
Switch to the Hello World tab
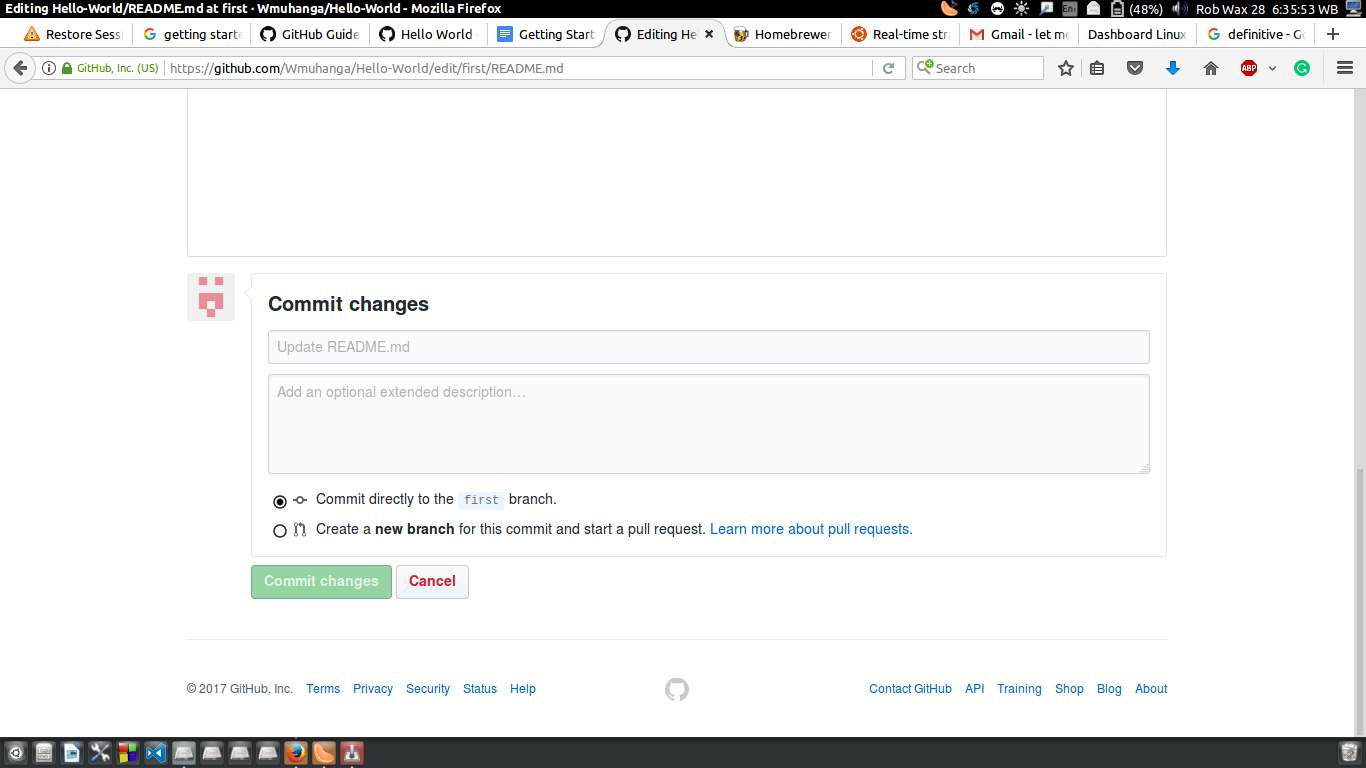coord(432,33)
